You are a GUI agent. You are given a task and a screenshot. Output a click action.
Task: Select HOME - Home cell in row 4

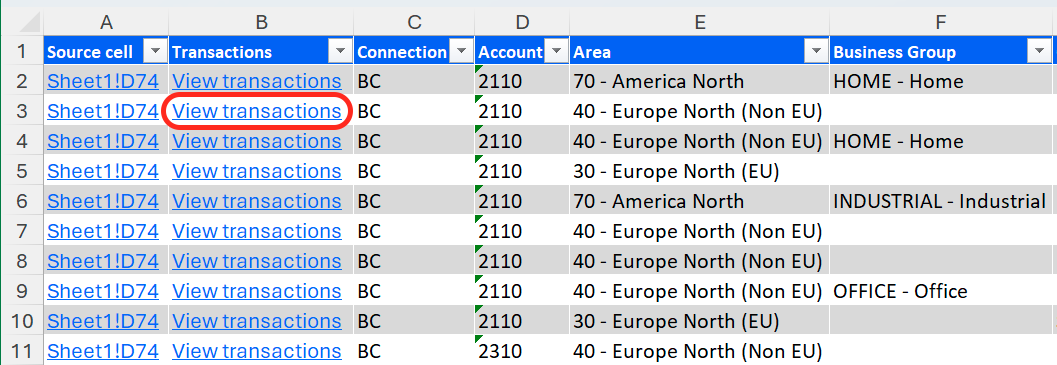(940, 141)
